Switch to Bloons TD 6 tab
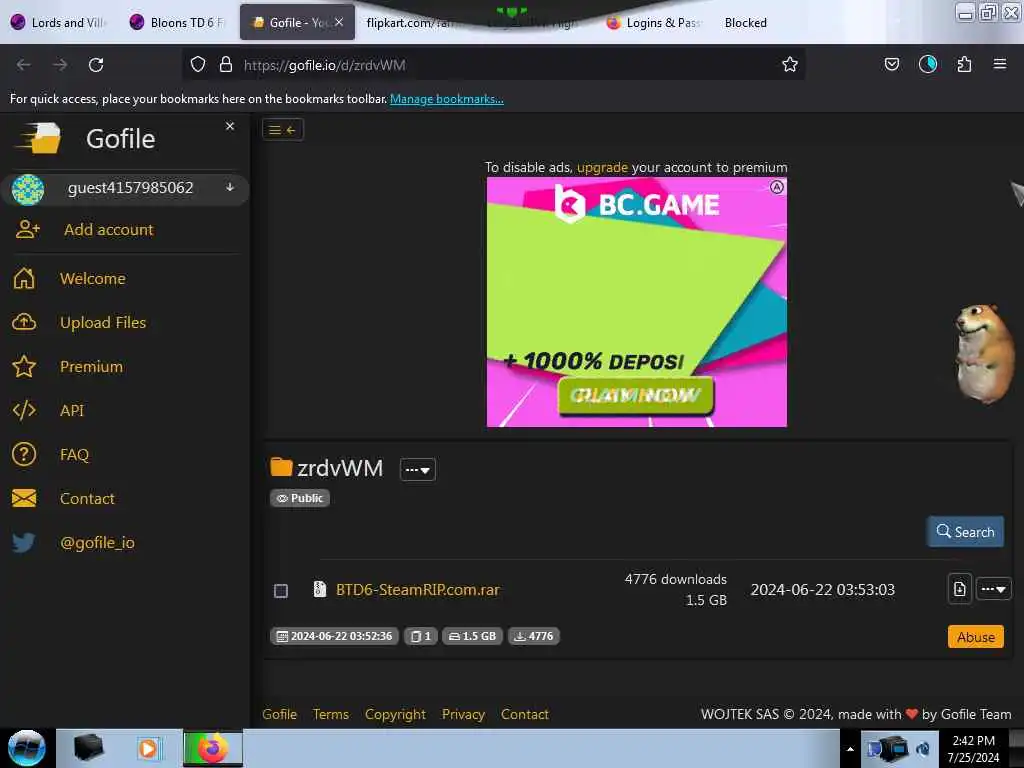The image size is (1024, 768). point(178,23)
